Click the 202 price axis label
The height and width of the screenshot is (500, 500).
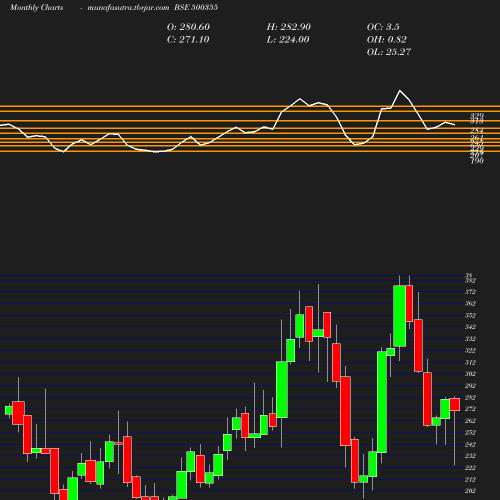470,491
